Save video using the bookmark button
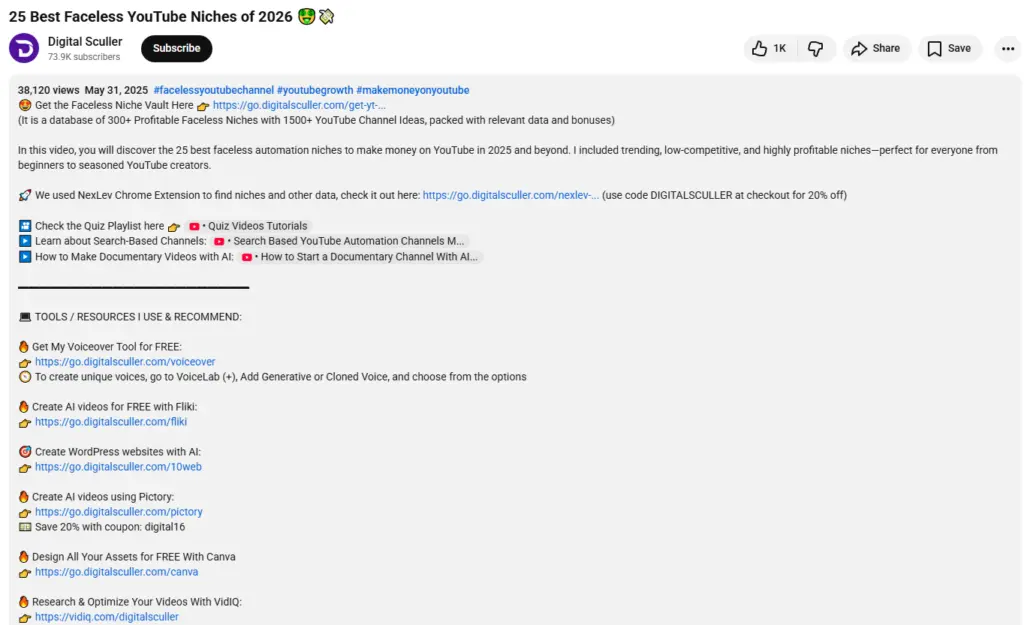 (x=948, y=48)
